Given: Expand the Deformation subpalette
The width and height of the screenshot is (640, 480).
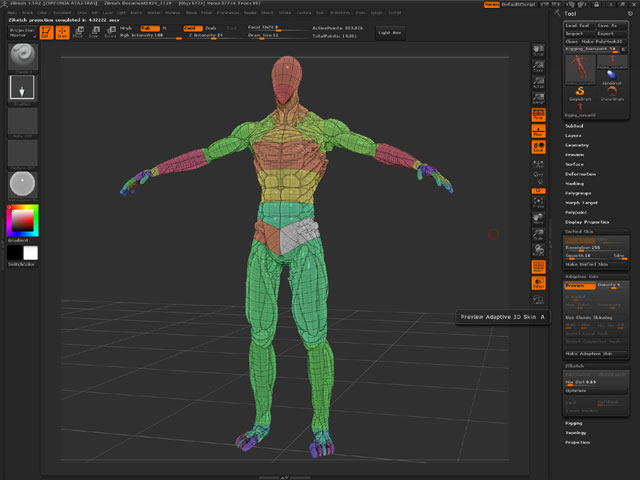Looking at the screenshot, I should click(581, 174).
